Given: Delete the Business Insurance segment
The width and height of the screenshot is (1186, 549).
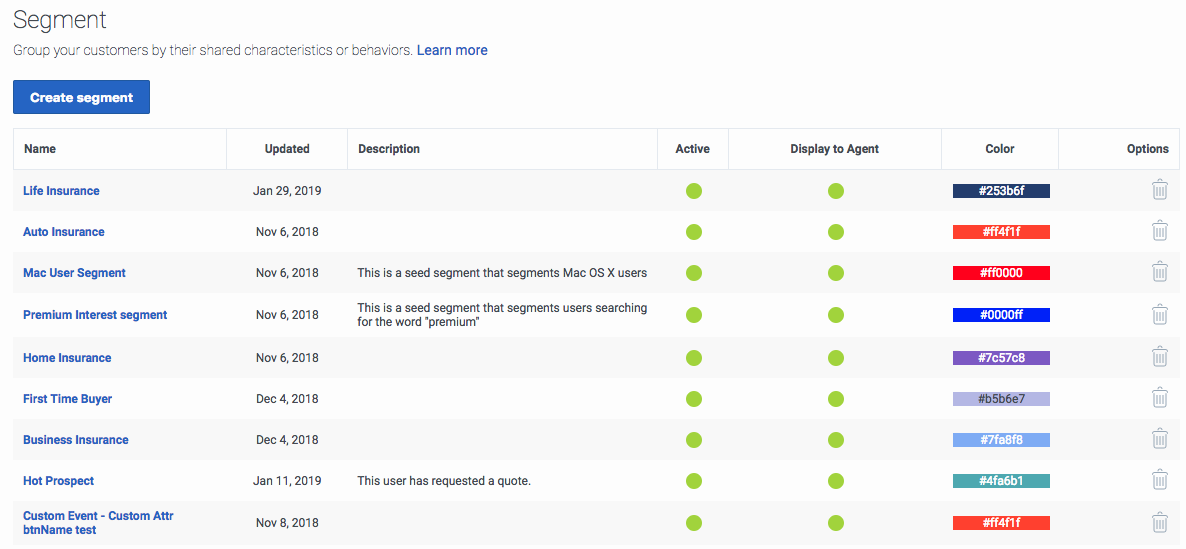Looking at the screenshot, I should 1160,439.
